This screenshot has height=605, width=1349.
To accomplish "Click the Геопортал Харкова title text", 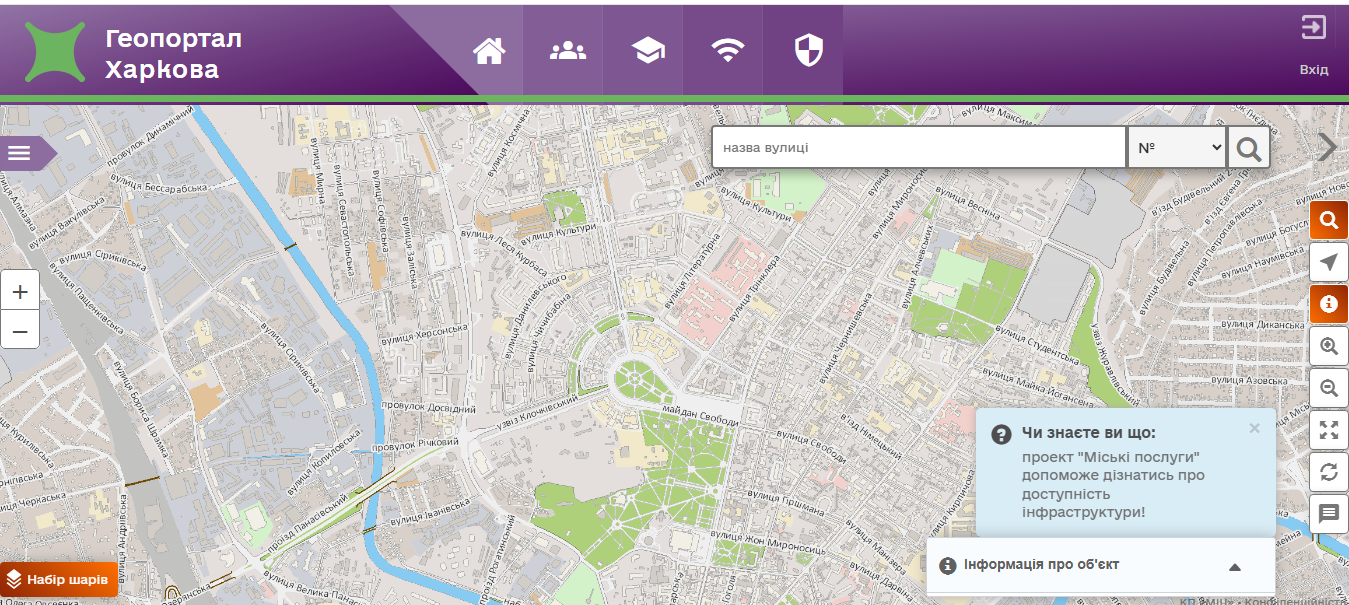I will 174,54.
